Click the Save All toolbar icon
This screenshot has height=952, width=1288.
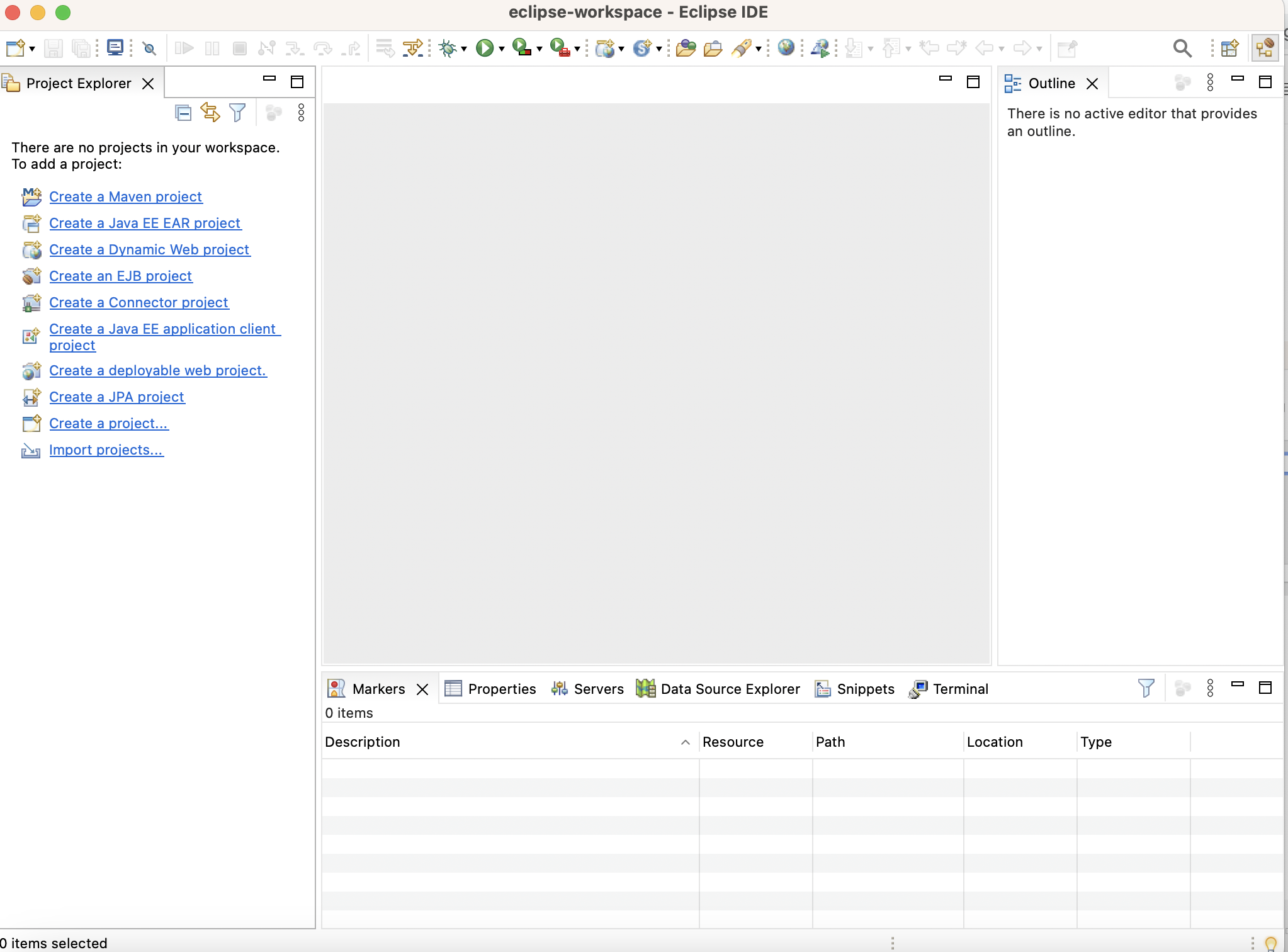coord(81,48)
